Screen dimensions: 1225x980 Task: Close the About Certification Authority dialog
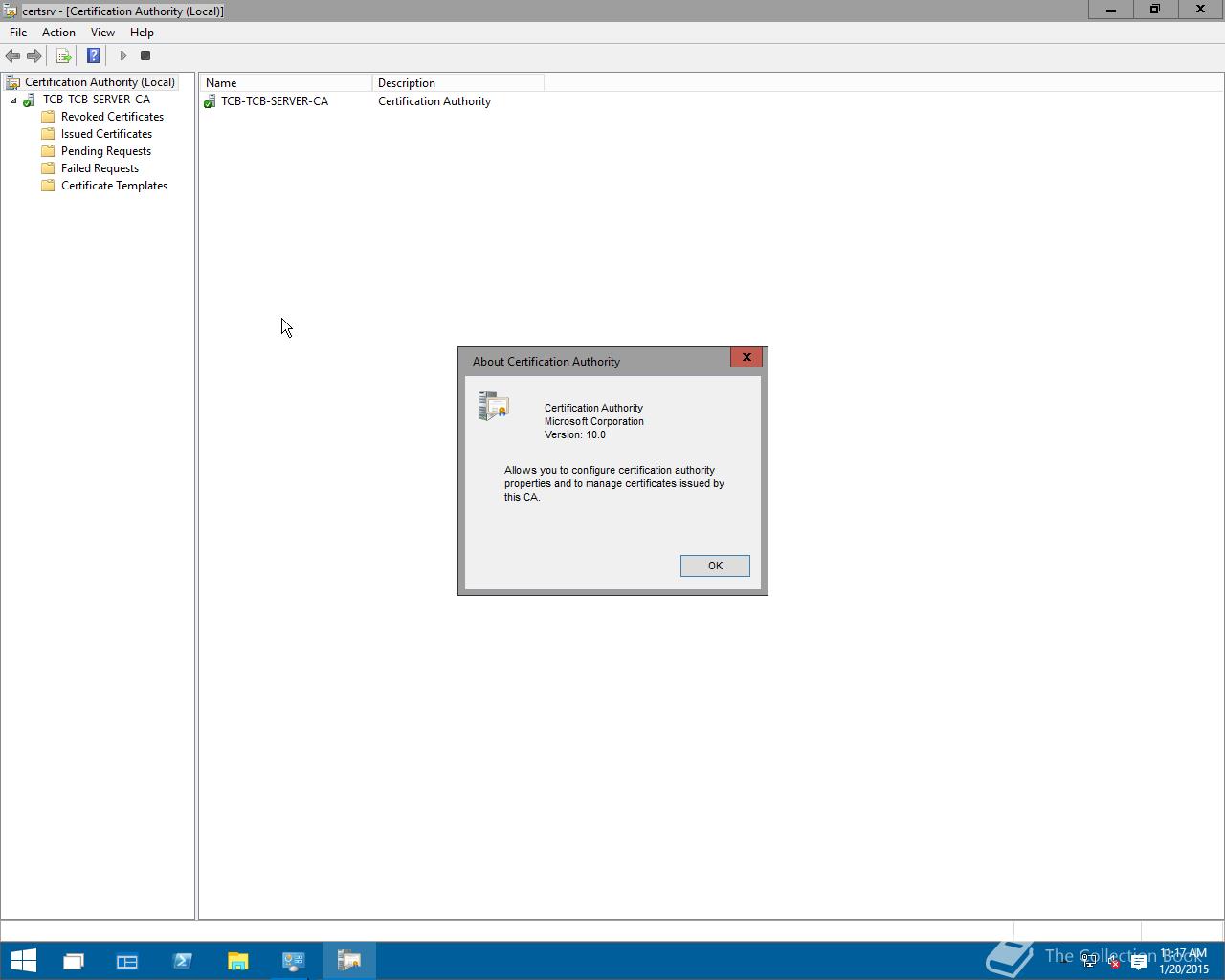pos(746,357)
